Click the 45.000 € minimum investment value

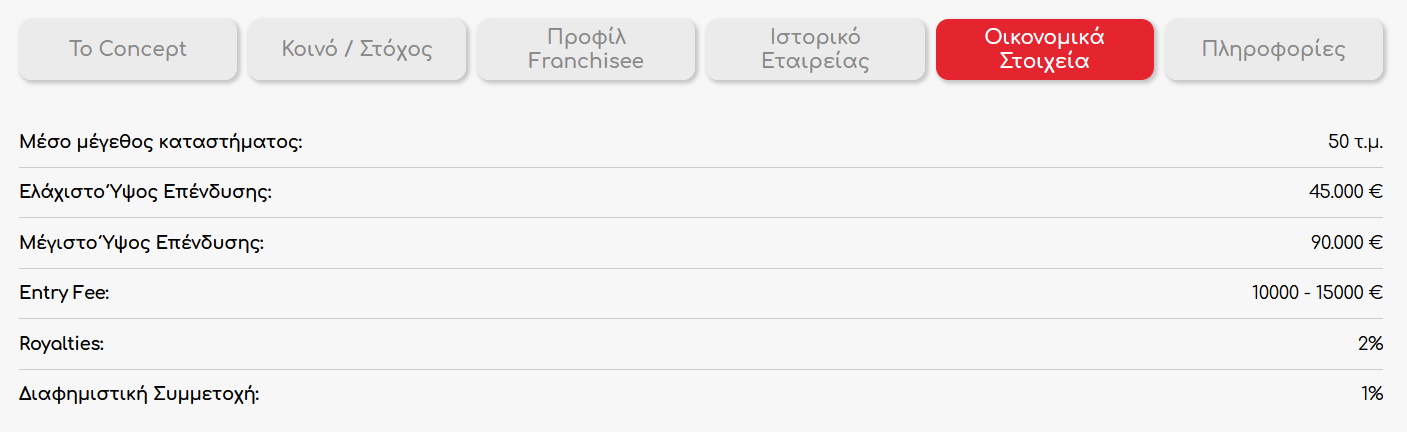point(1345,192)
